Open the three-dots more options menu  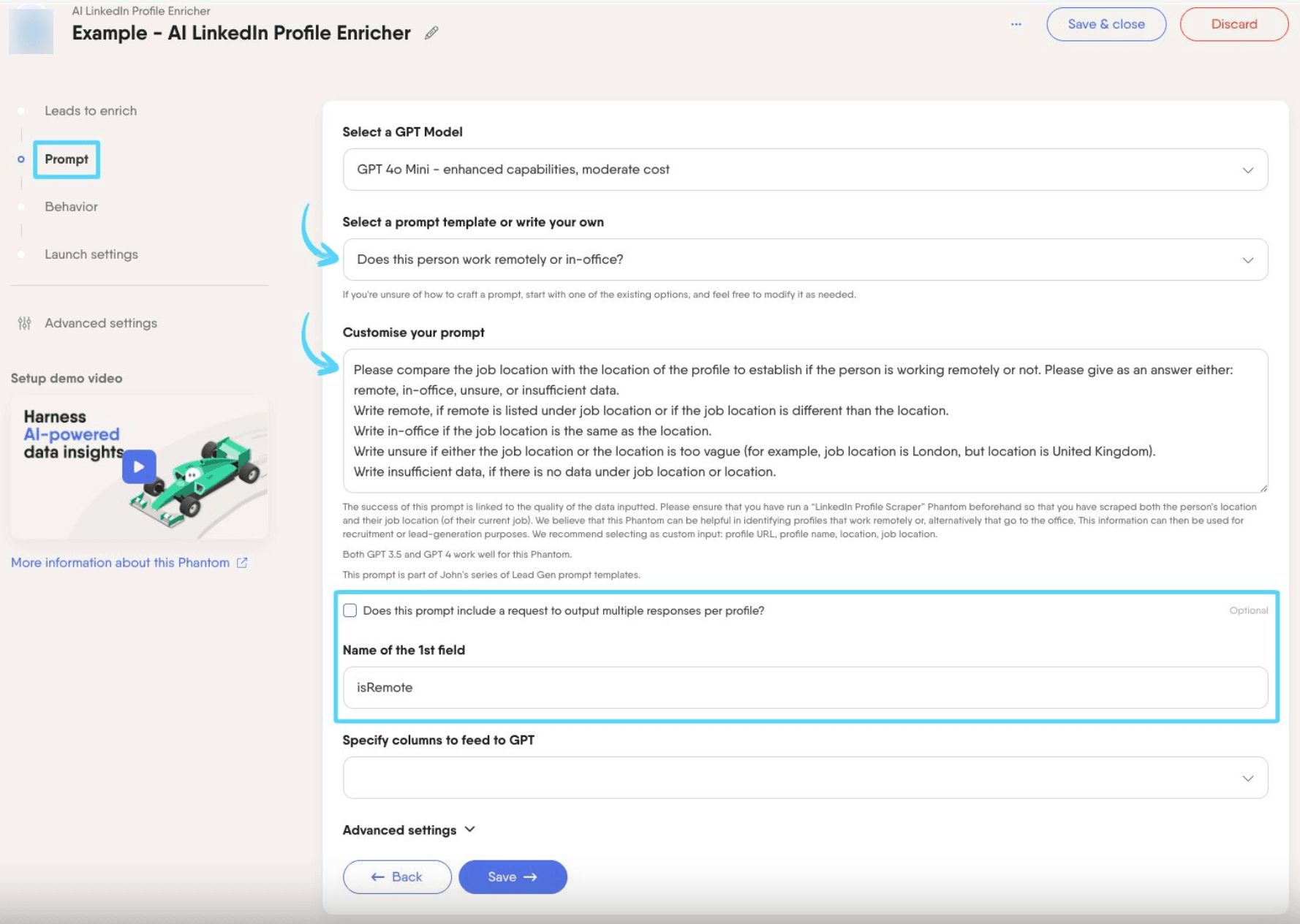tap(1016, 24)
